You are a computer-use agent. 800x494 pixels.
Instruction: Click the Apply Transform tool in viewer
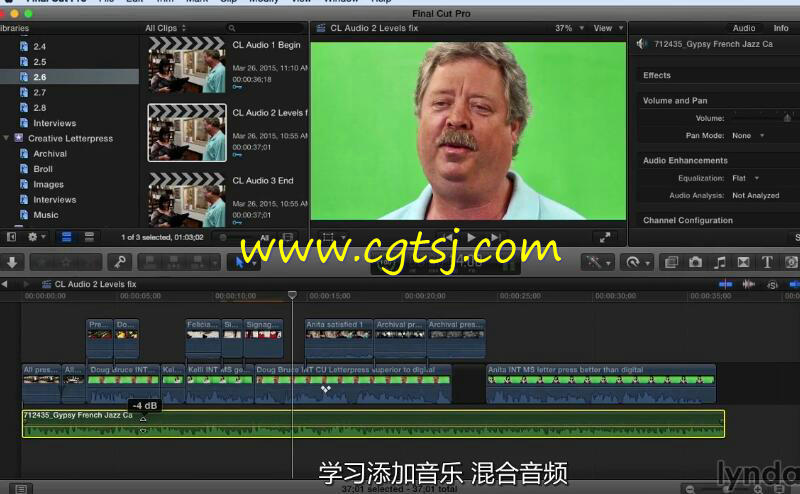tap(328, 237)
